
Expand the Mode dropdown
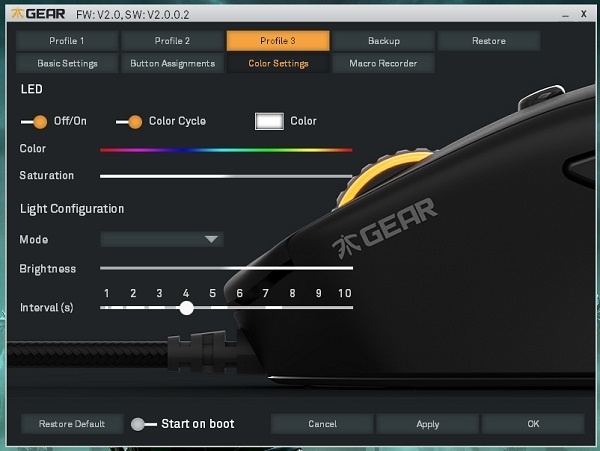[x=162, y=239]
